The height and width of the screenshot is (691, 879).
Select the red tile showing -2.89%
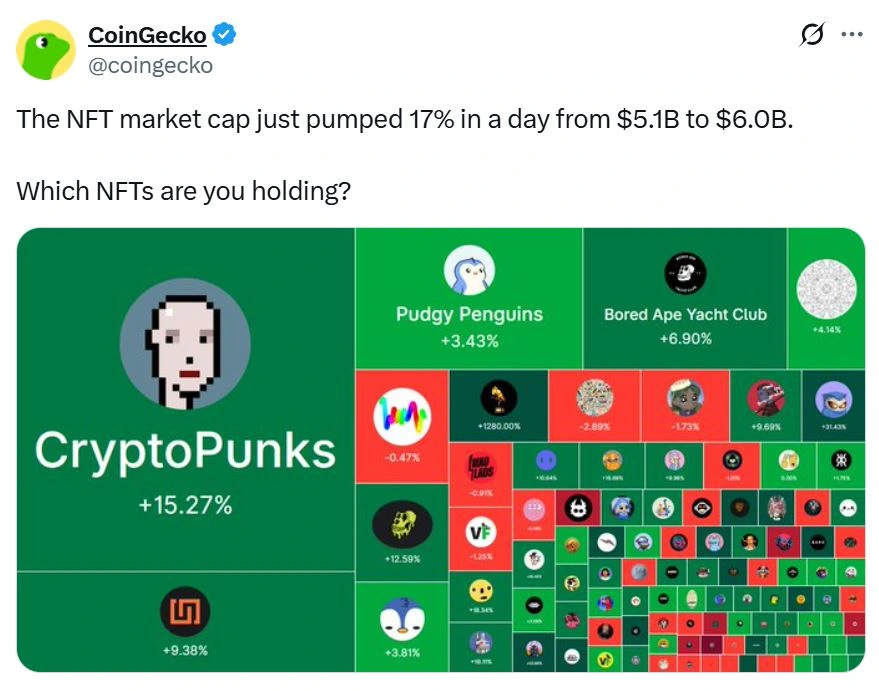(595, 400)
